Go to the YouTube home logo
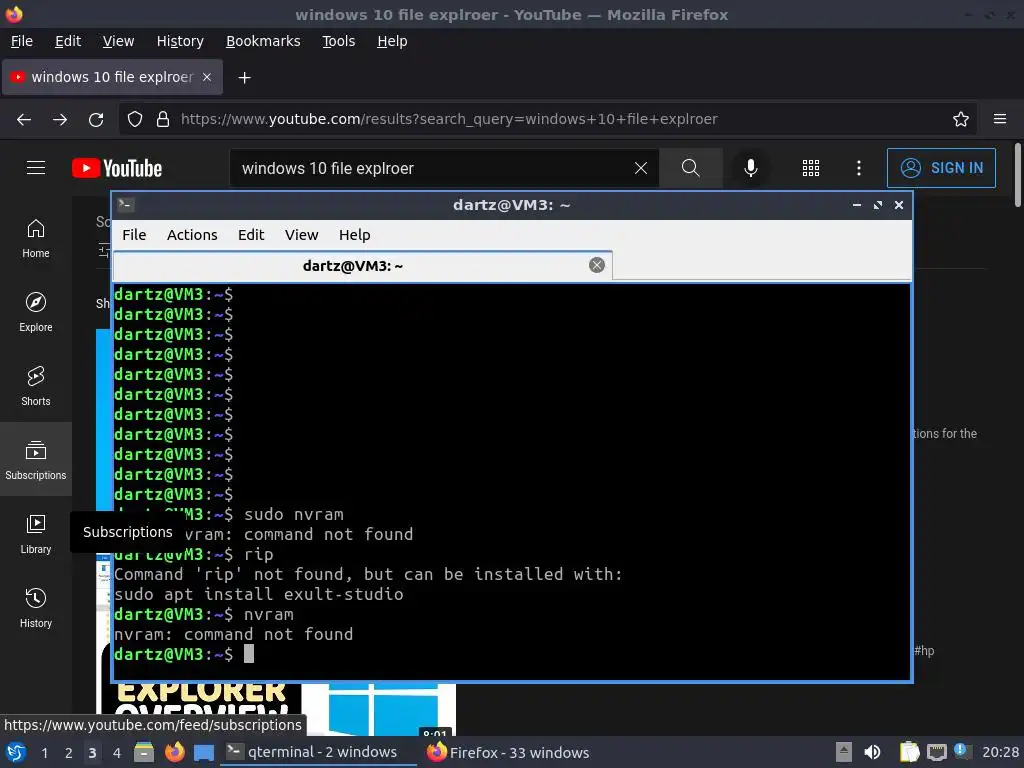 pos(117,168)
